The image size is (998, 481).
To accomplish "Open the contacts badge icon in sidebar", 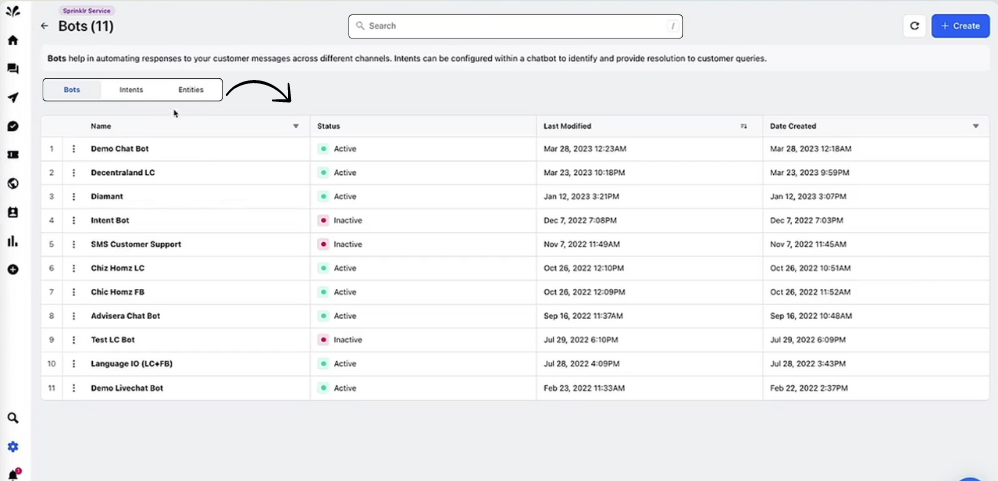I will pos(13,212).
